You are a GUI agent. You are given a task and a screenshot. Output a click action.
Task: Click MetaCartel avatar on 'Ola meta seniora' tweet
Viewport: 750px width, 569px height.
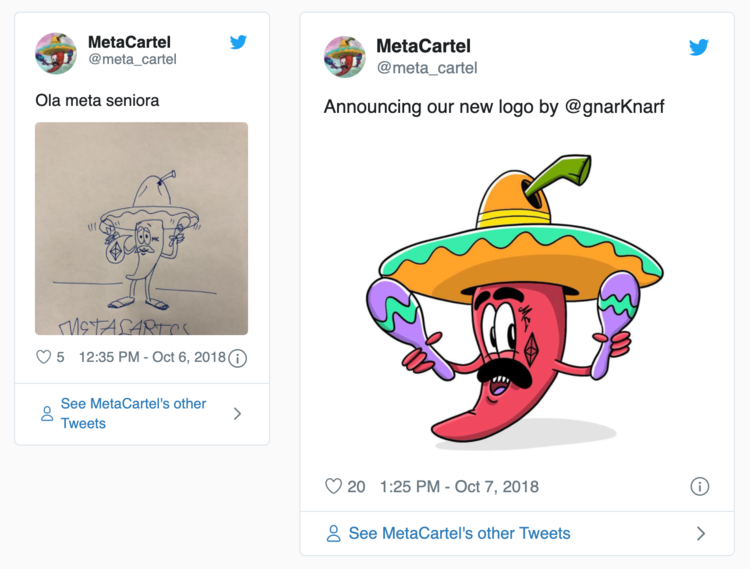tap(56, 52)
